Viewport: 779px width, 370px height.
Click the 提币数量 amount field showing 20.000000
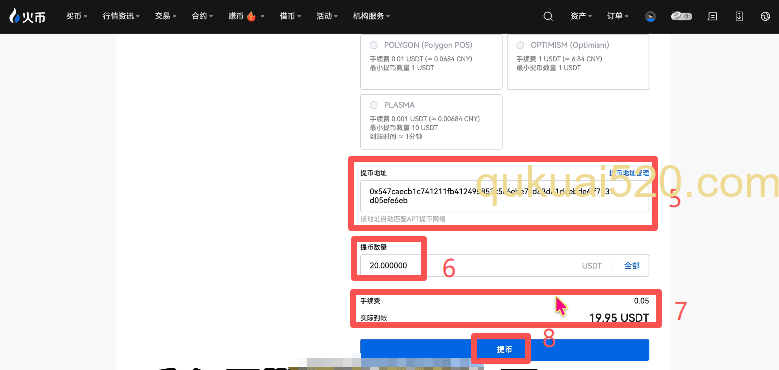(x=504, y=266)
